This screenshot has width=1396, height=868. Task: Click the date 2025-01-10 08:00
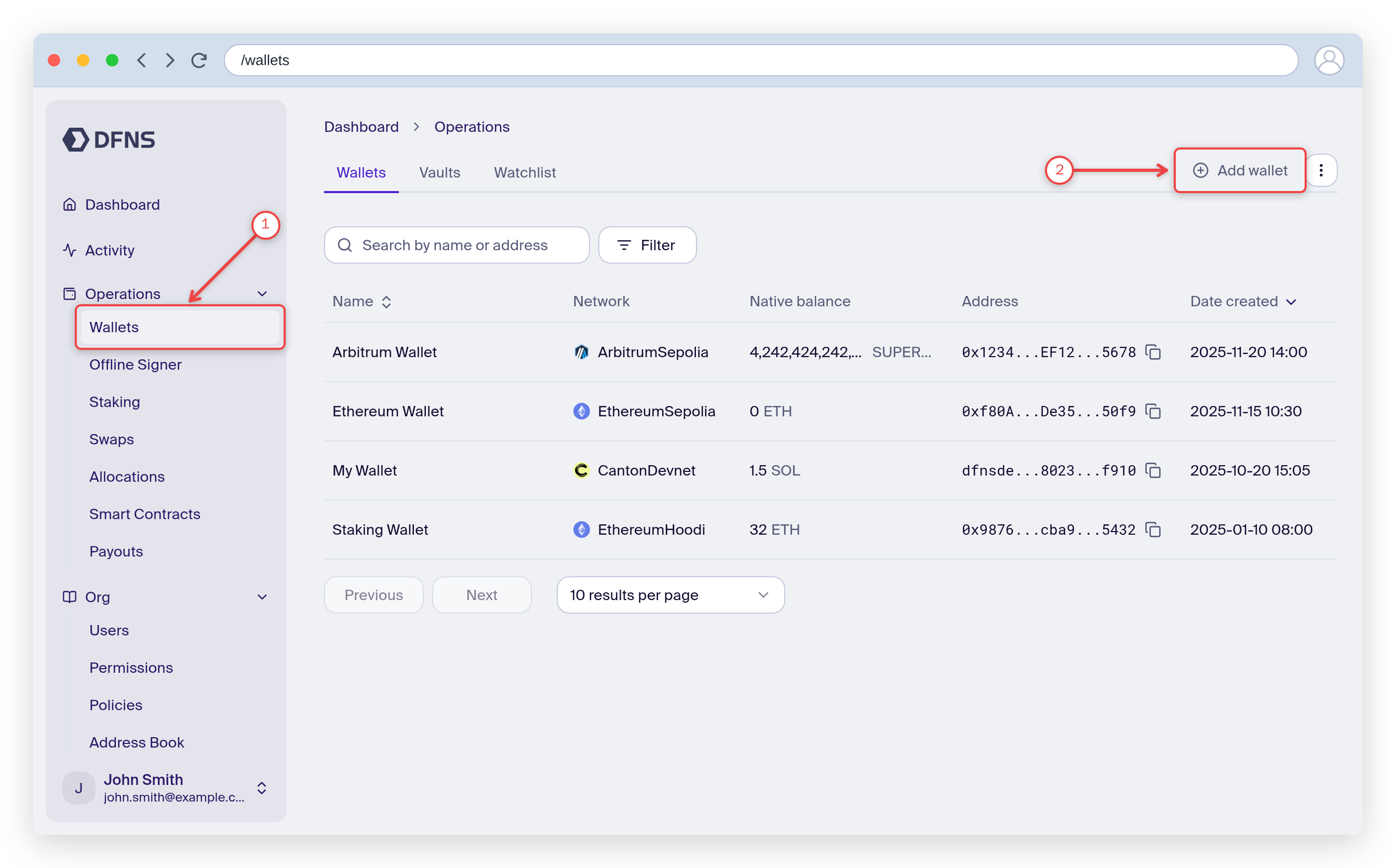[1251, 530]
